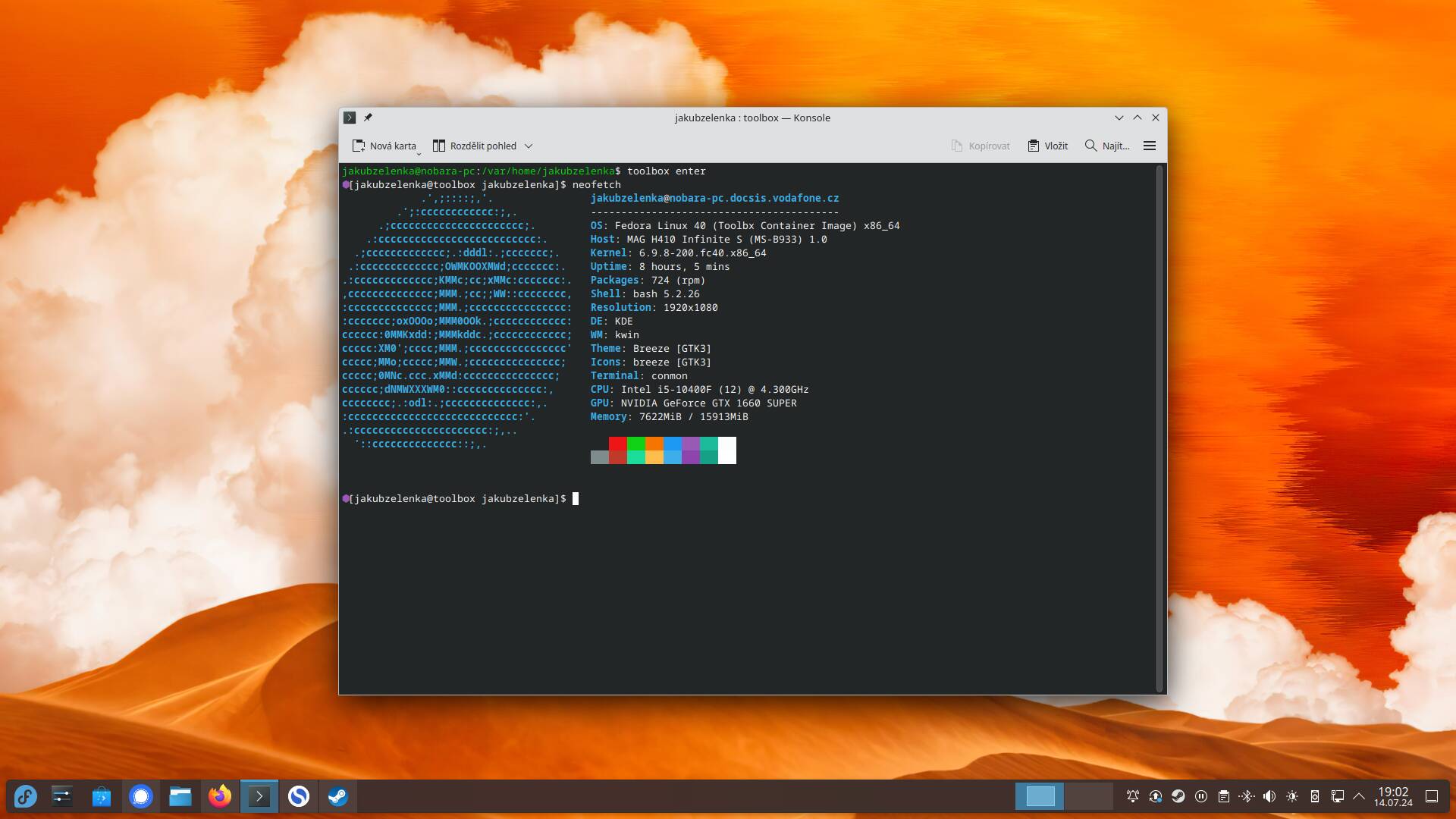Open the Discover software center
This screenshot has height=819, width=1456.
(x=101, y=797)
